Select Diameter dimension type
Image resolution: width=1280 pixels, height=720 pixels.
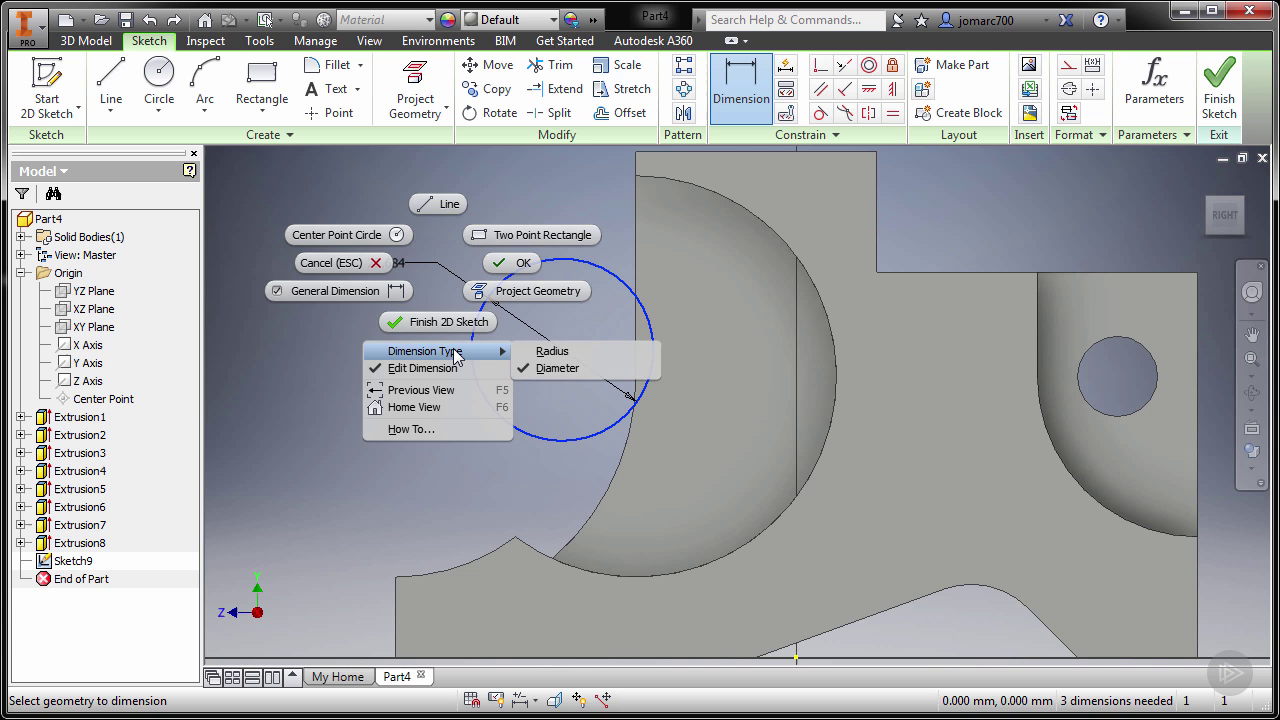click(557, 368)
